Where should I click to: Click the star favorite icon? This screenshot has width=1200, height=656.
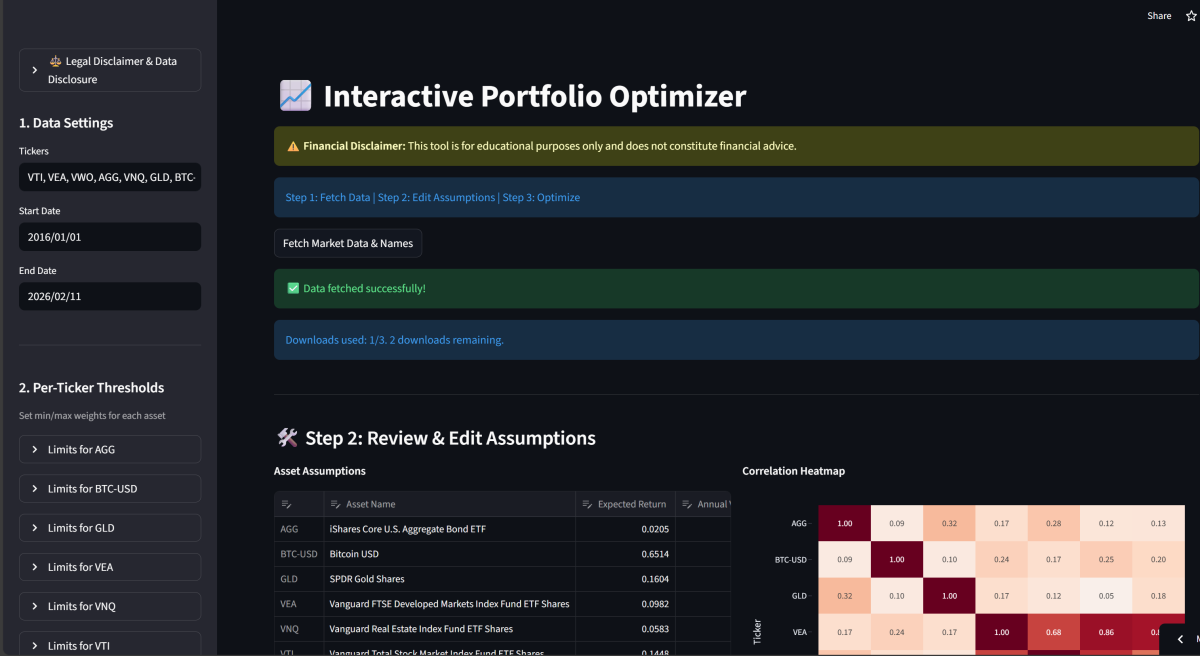1190,16
